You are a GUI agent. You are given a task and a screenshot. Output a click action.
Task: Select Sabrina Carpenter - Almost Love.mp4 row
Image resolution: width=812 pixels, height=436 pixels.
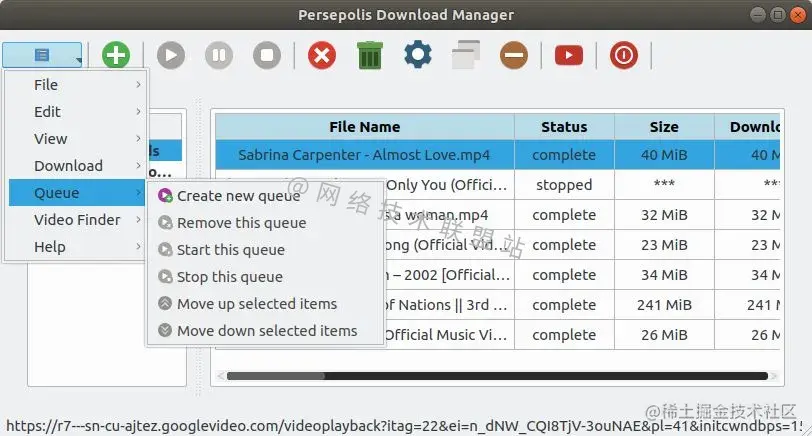click(498, 155)
